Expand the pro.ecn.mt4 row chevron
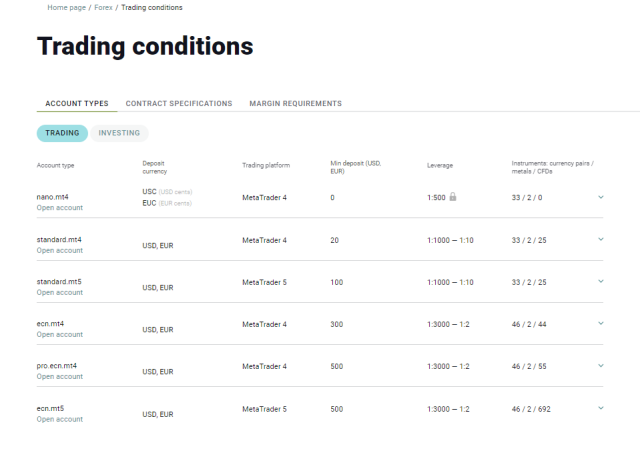The image size is (640, 453). click(x=601, y=366)
